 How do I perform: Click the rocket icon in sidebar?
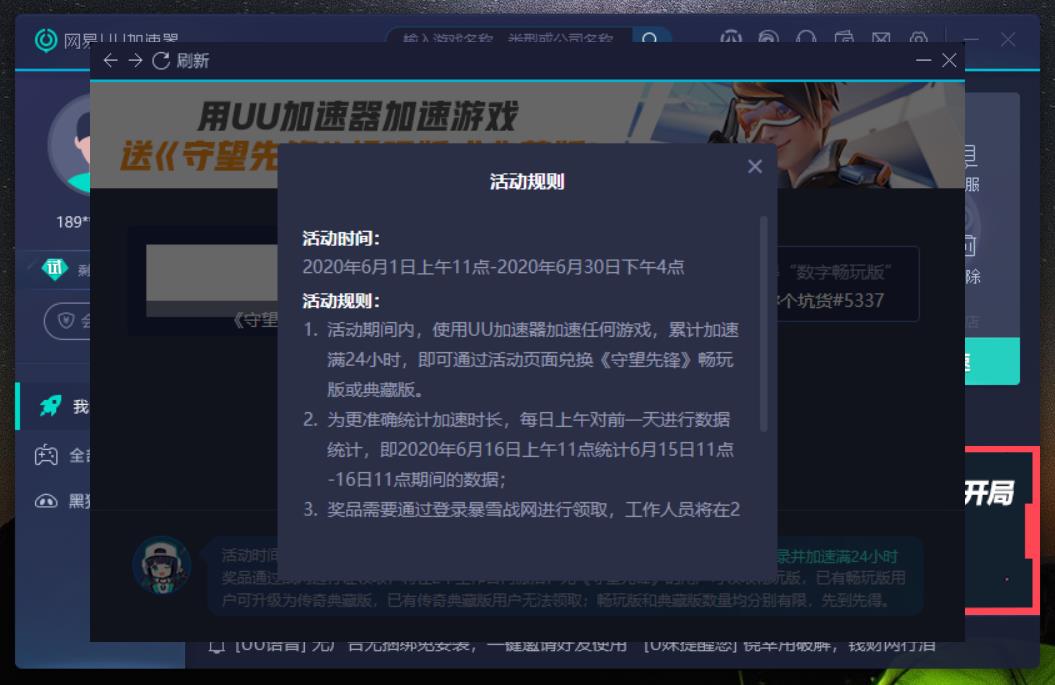(x=50, y=406)
